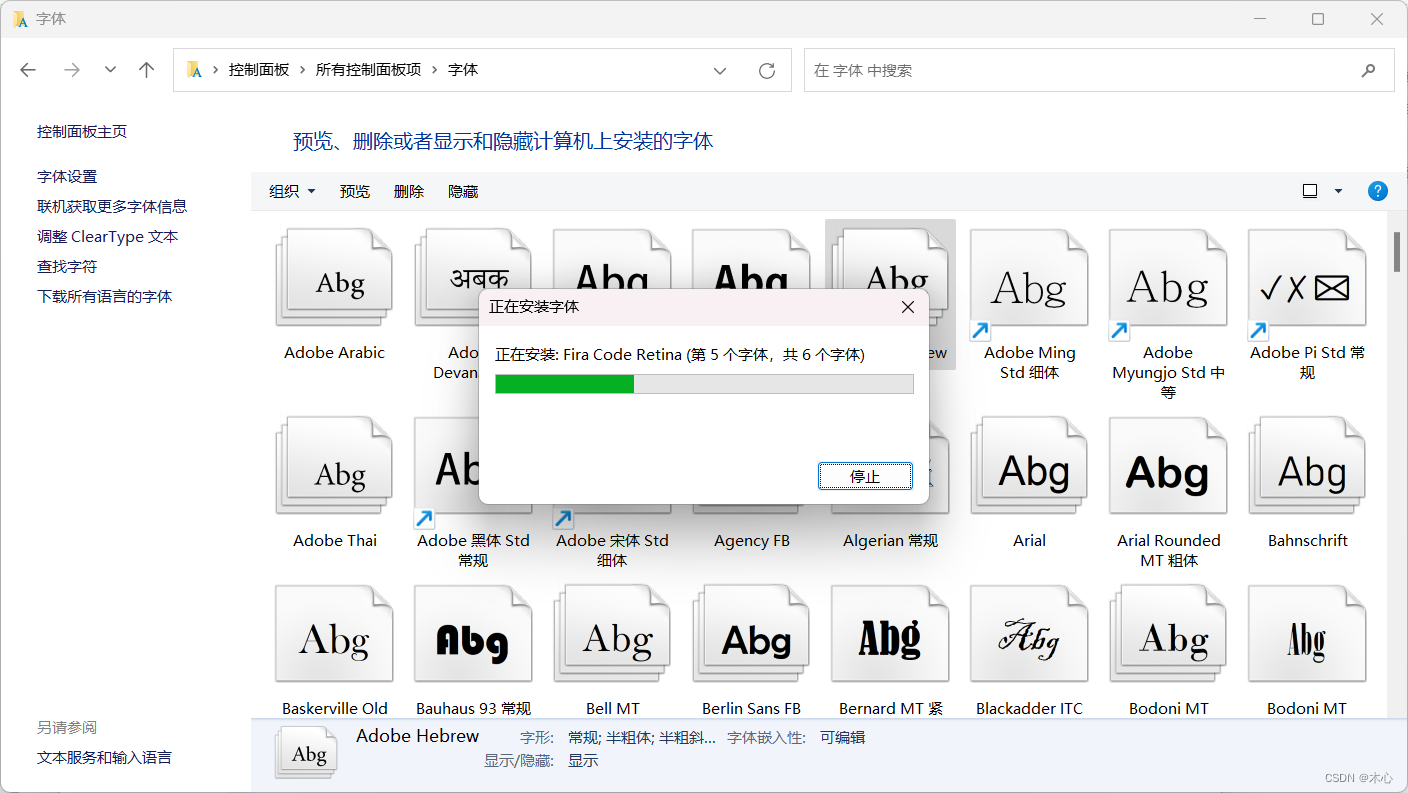This screenshot has width=1408, height=793.
Task: Navigate up one level with the up arrow
Action: [145, 70]
